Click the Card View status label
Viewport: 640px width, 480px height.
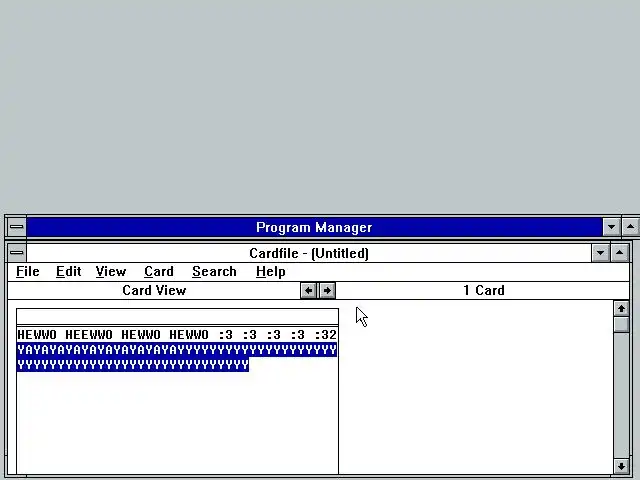click(x=154, y=290)
